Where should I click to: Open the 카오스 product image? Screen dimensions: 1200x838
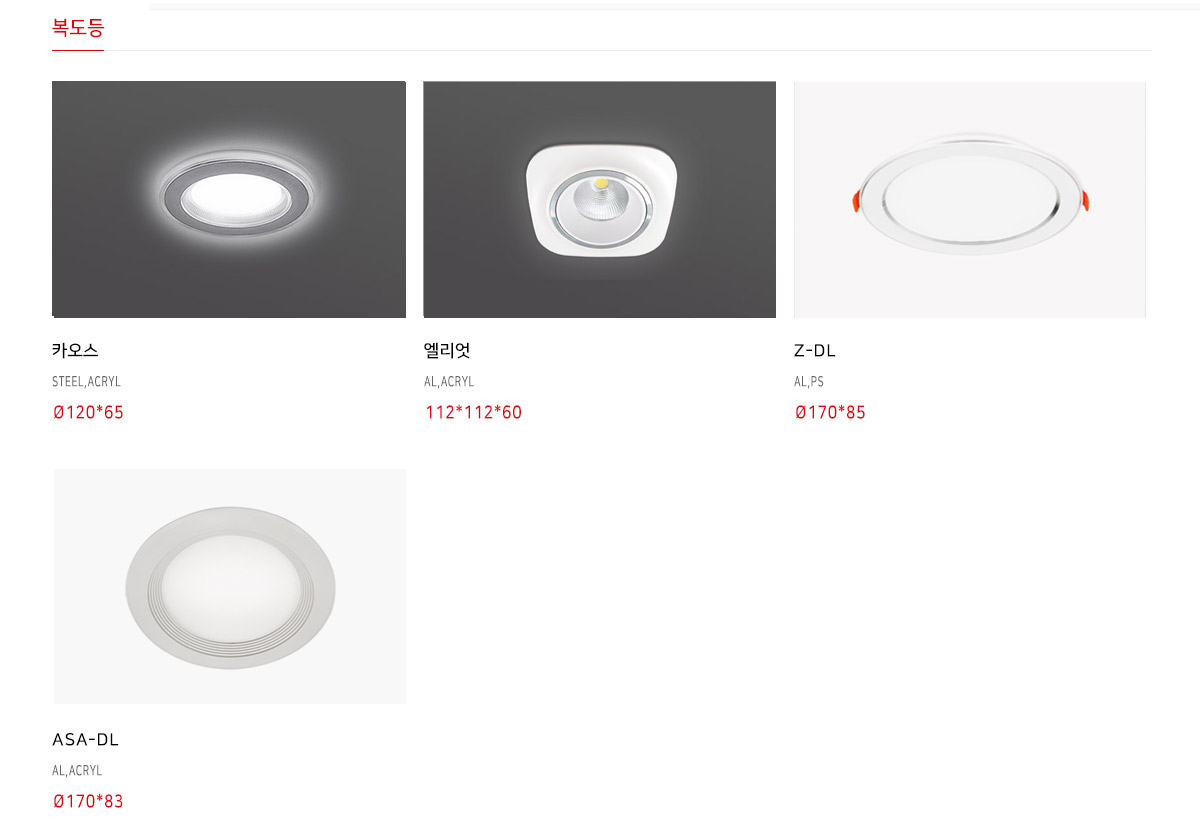(229, 200)
